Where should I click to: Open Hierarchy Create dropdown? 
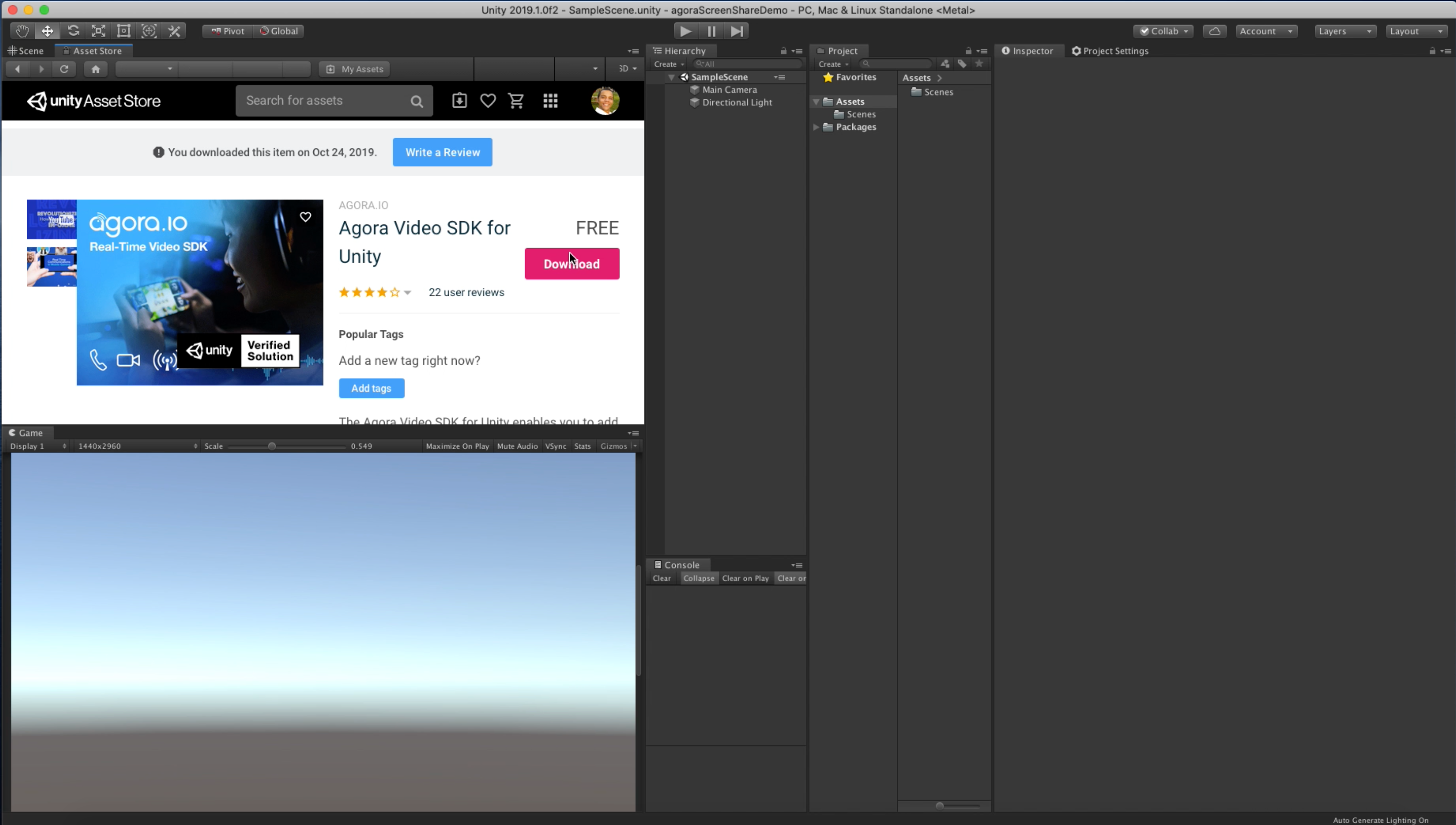[x=669, y=64]
